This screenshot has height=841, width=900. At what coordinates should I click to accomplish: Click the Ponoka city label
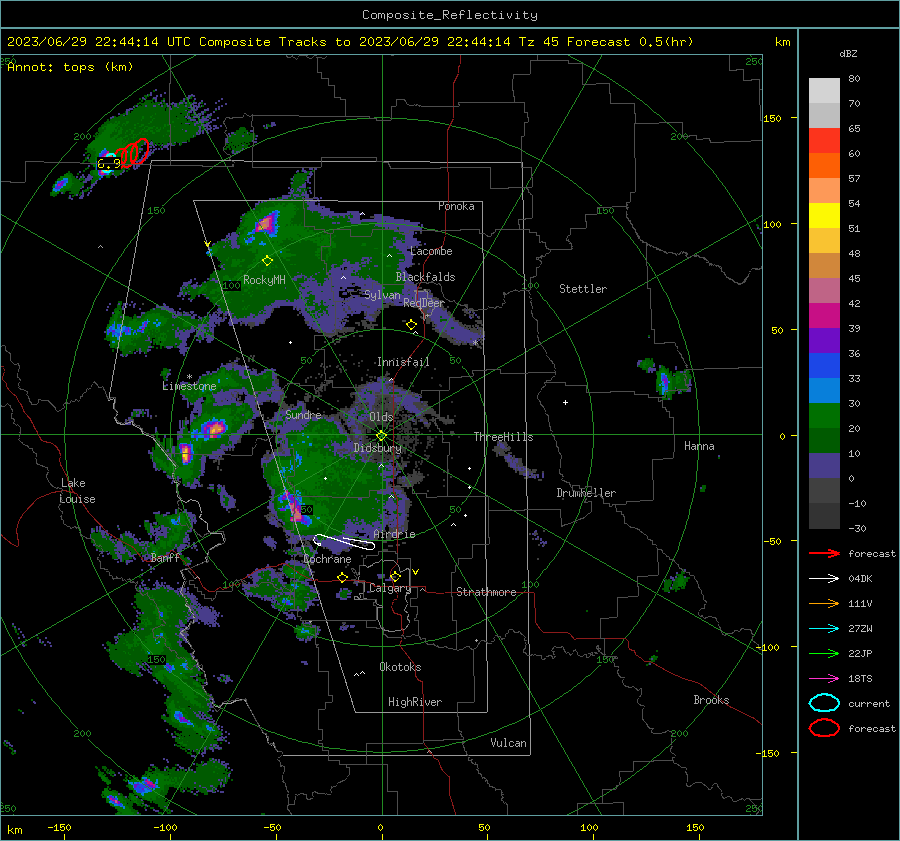click(x=456, y=206)
